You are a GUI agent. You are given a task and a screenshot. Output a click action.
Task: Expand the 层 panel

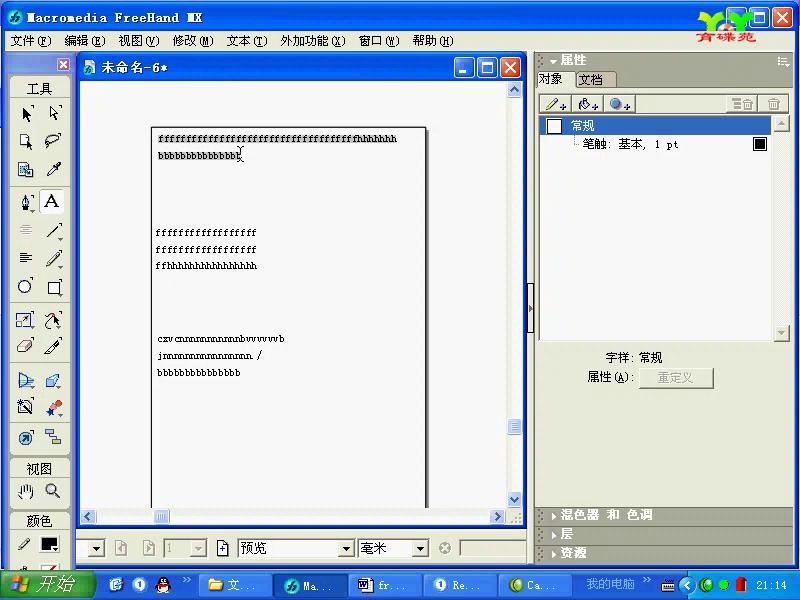pos(554,535)
